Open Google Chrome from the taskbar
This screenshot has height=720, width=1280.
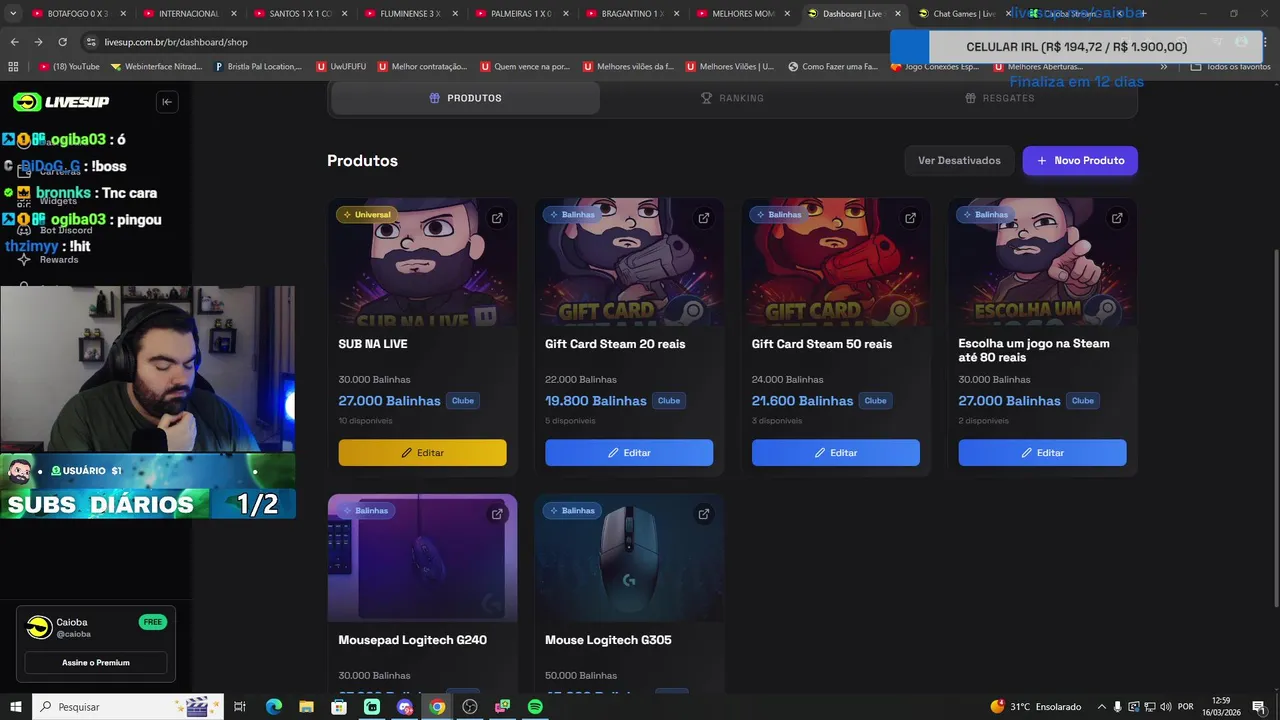coord(437,707)
